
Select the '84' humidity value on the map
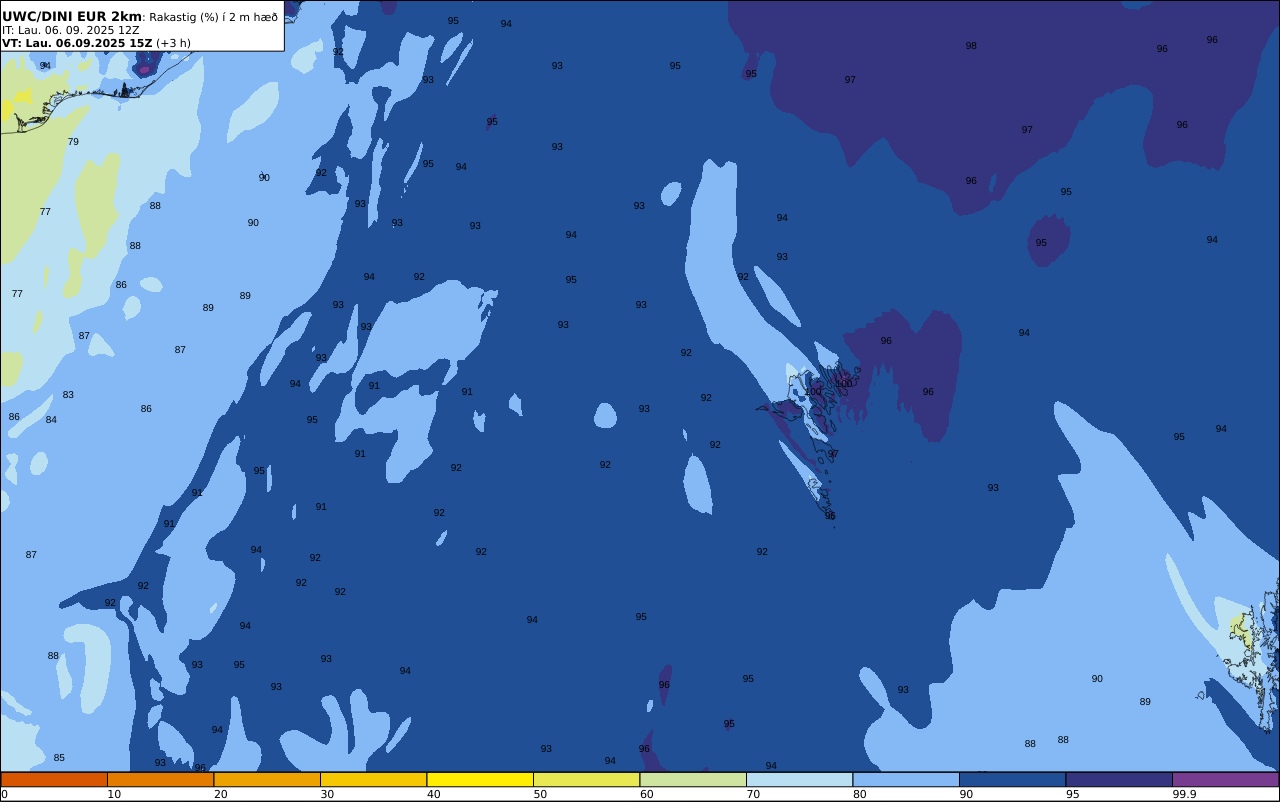point(51,420)
